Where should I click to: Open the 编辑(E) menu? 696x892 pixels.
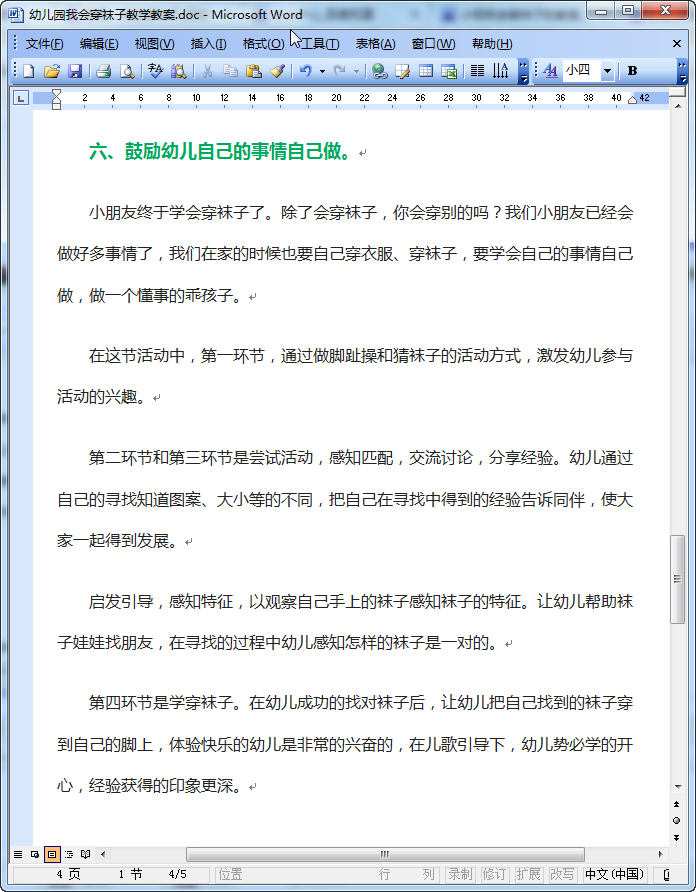click(x=99, y=44)
